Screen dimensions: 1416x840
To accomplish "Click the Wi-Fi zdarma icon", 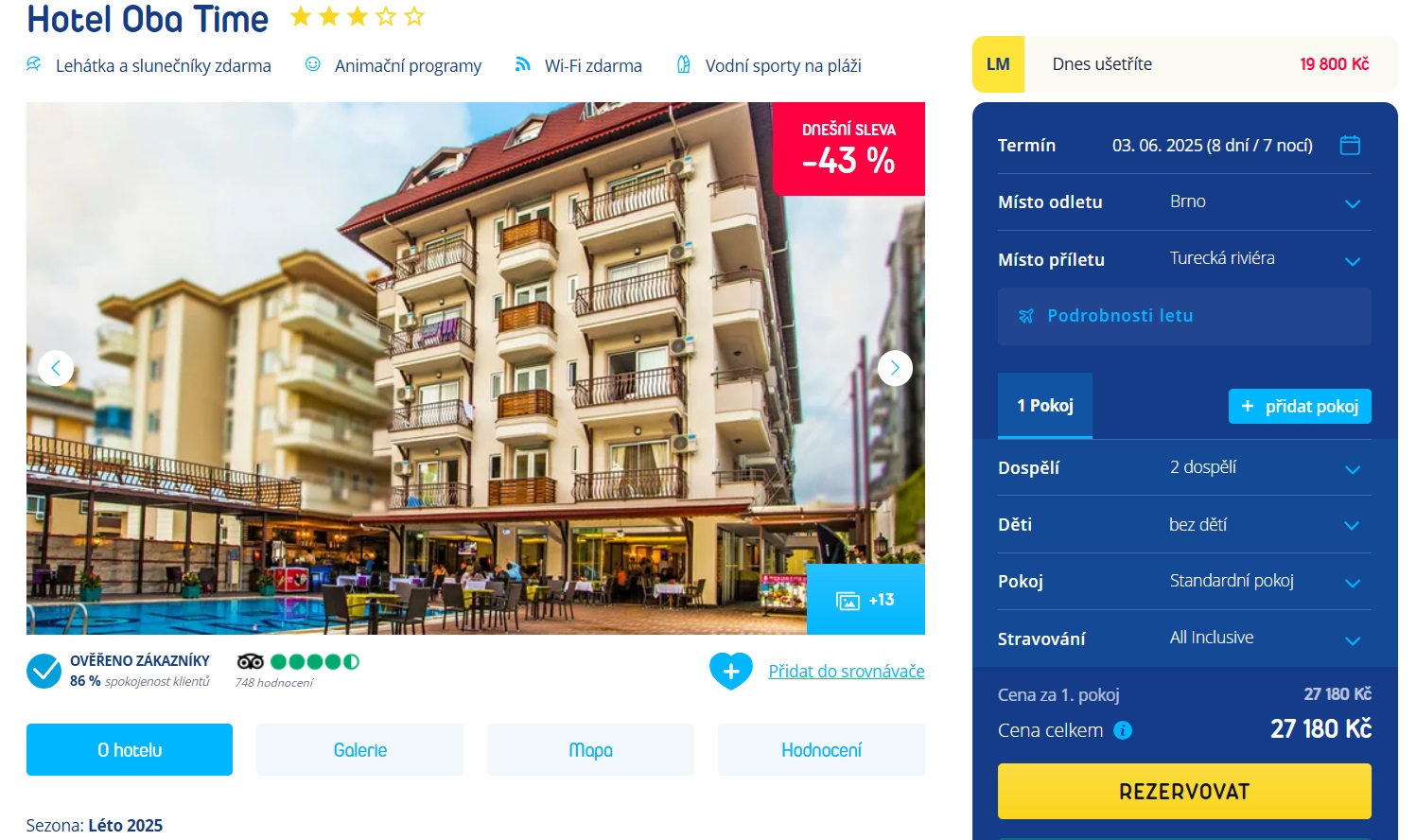I will 522,64.
